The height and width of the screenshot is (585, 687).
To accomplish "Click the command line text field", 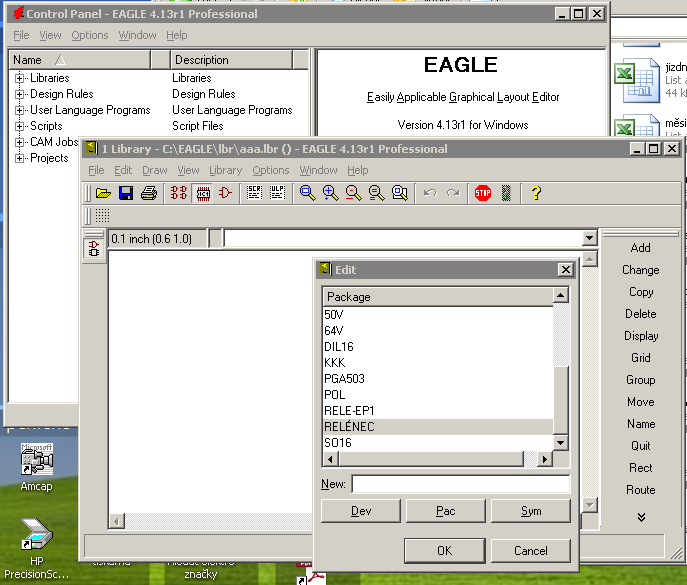I will [x=403, y=238].
